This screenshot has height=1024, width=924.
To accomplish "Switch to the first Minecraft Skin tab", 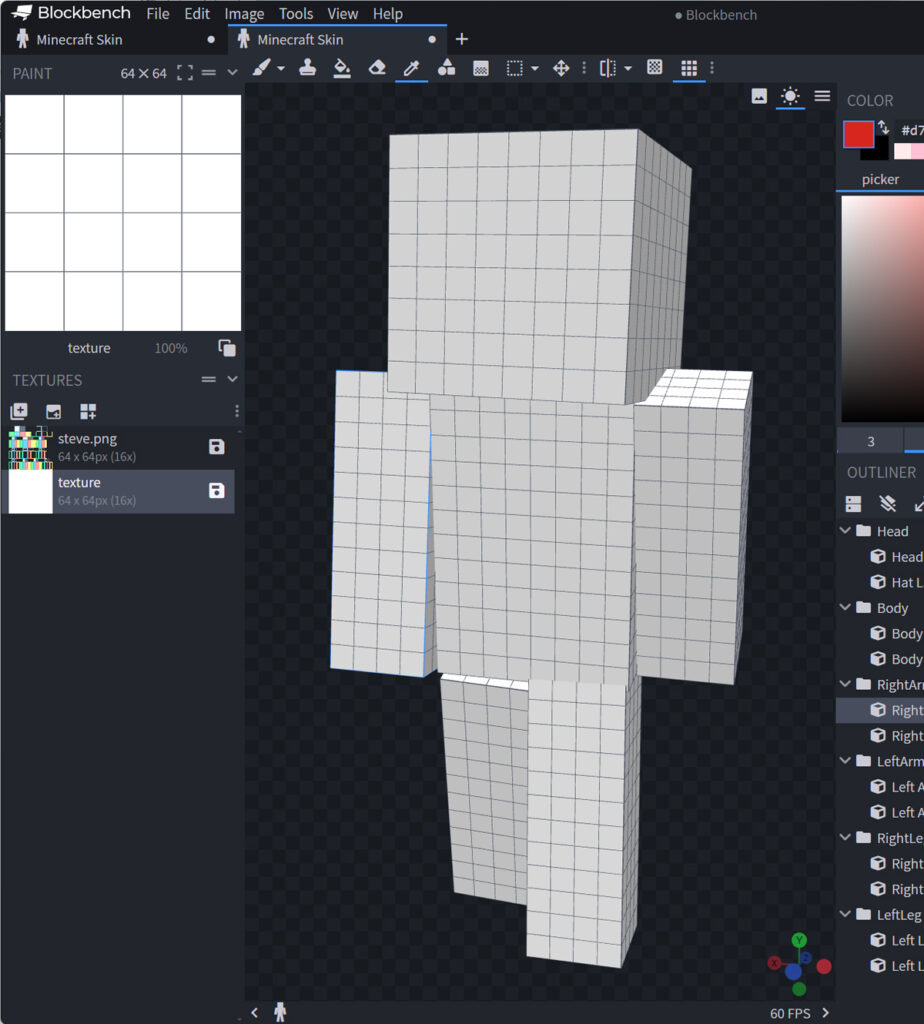I will (x=80, y=40).
